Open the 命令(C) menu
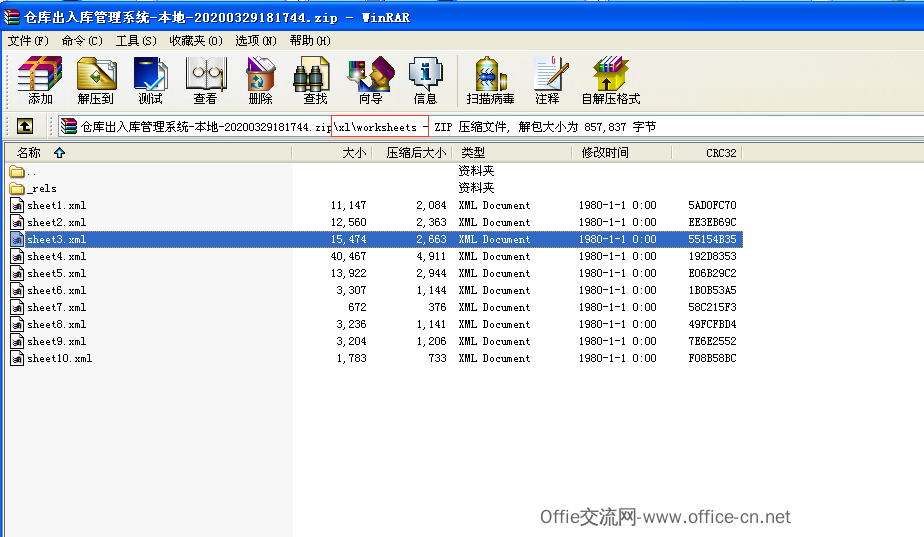Screen dimensions: 924x537 (x=82, y=41)
